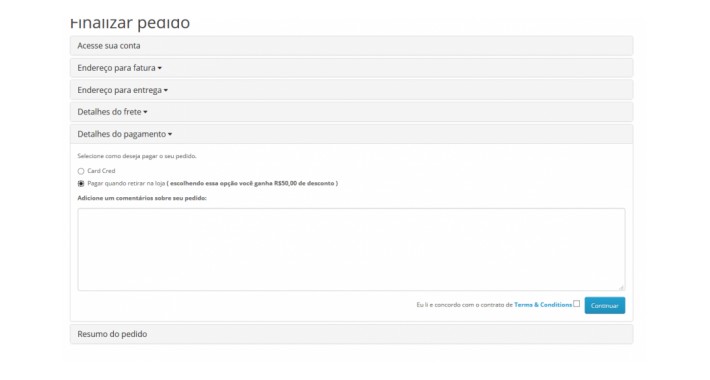The height and width of the screenshot is (380, 710).
Task: Select Pagar quando retirar na loja option
Action: pos(81,183)
